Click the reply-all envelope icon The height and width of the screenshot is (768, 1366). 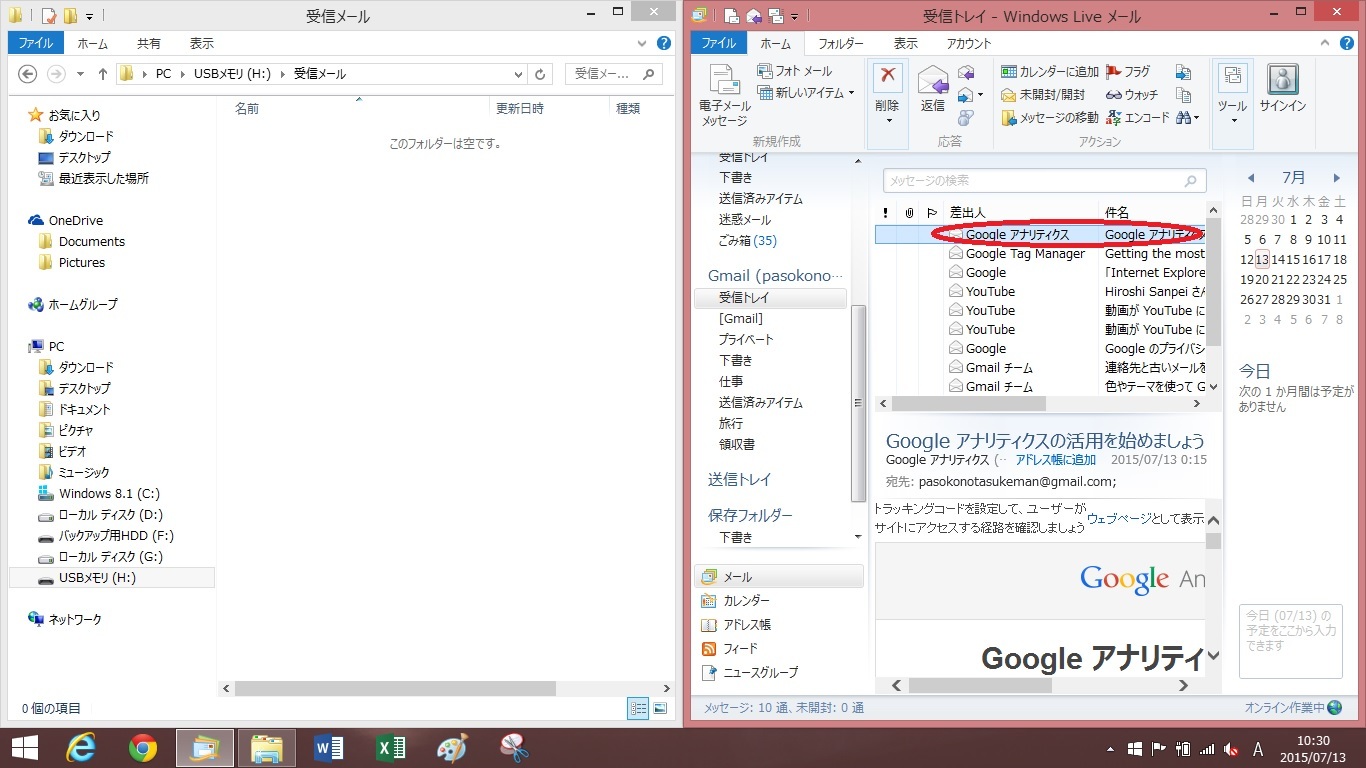966,72
